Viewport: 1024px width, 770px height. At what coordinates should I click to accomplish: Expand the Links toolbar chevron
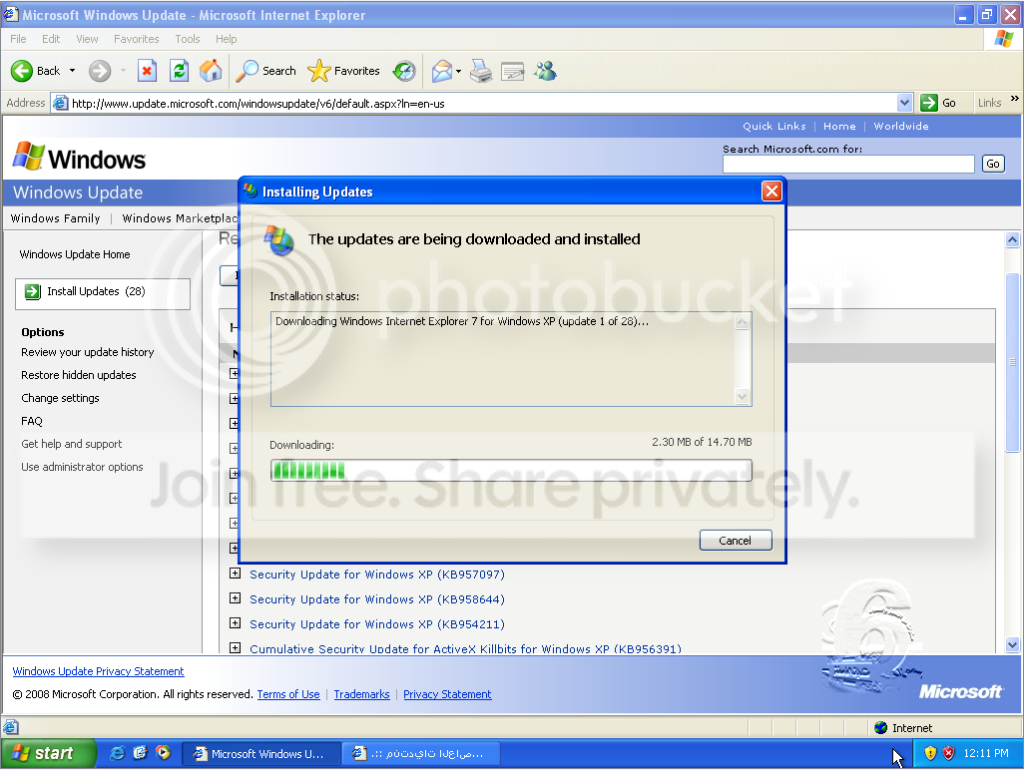[1014, 99]
